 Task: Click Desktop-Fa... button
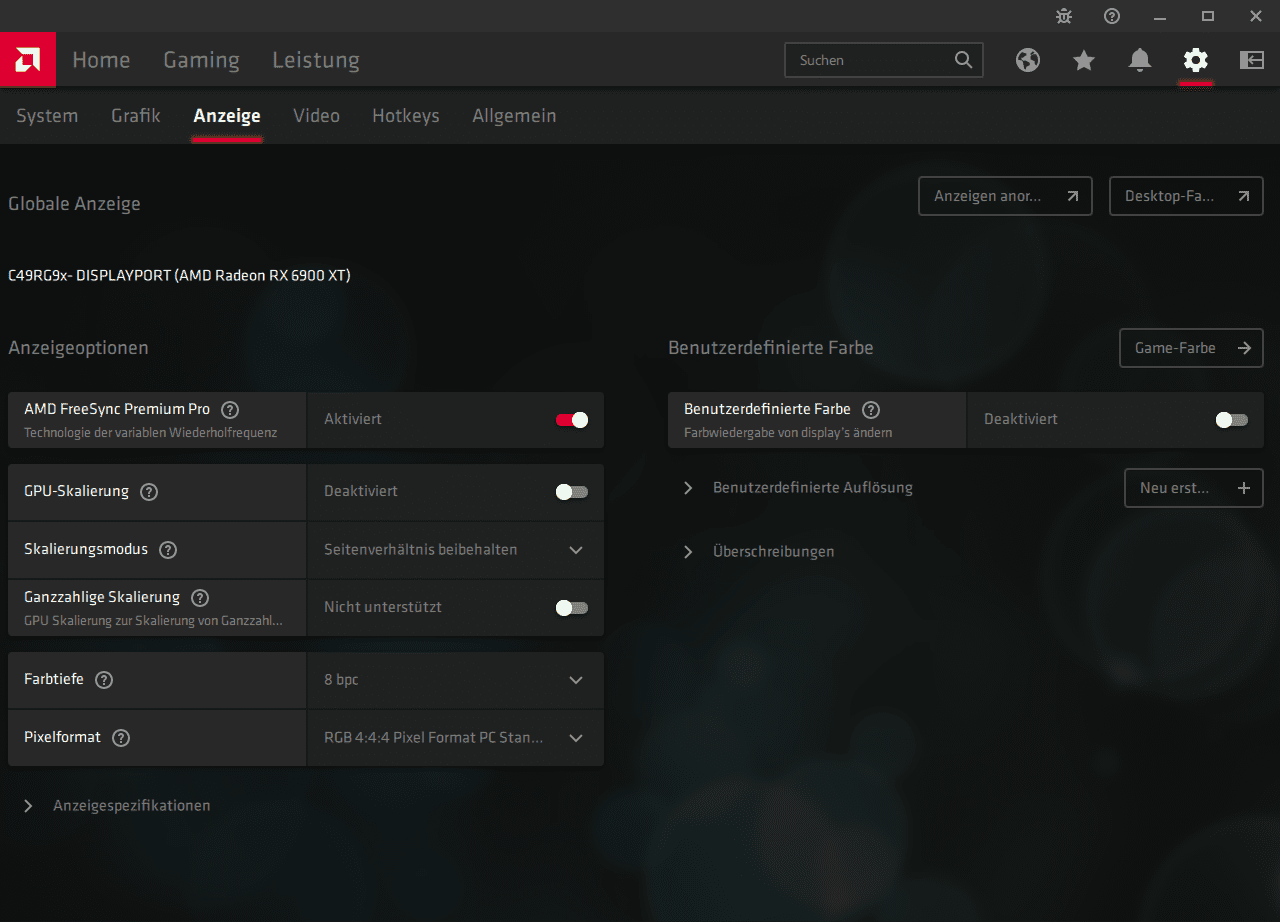coord(1186,196)
